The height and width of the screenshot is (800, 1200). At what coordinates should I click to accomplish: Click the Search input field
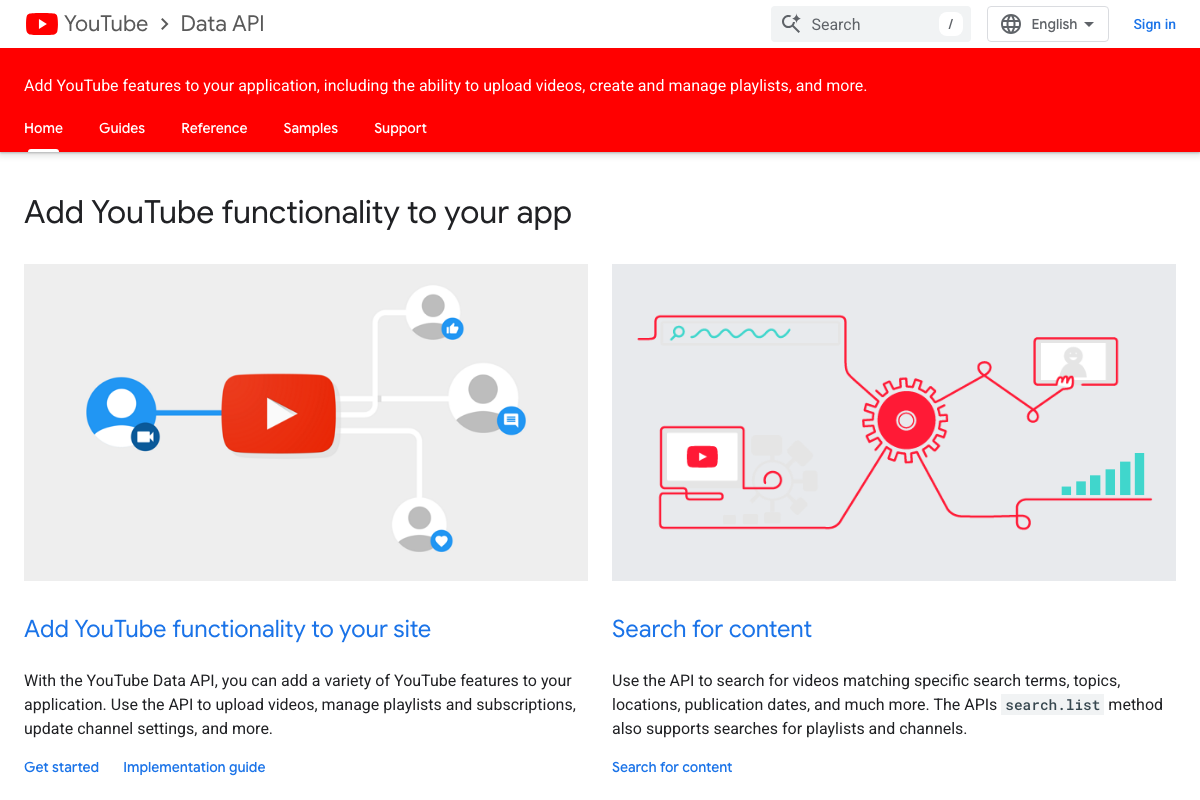pos(870,24)
